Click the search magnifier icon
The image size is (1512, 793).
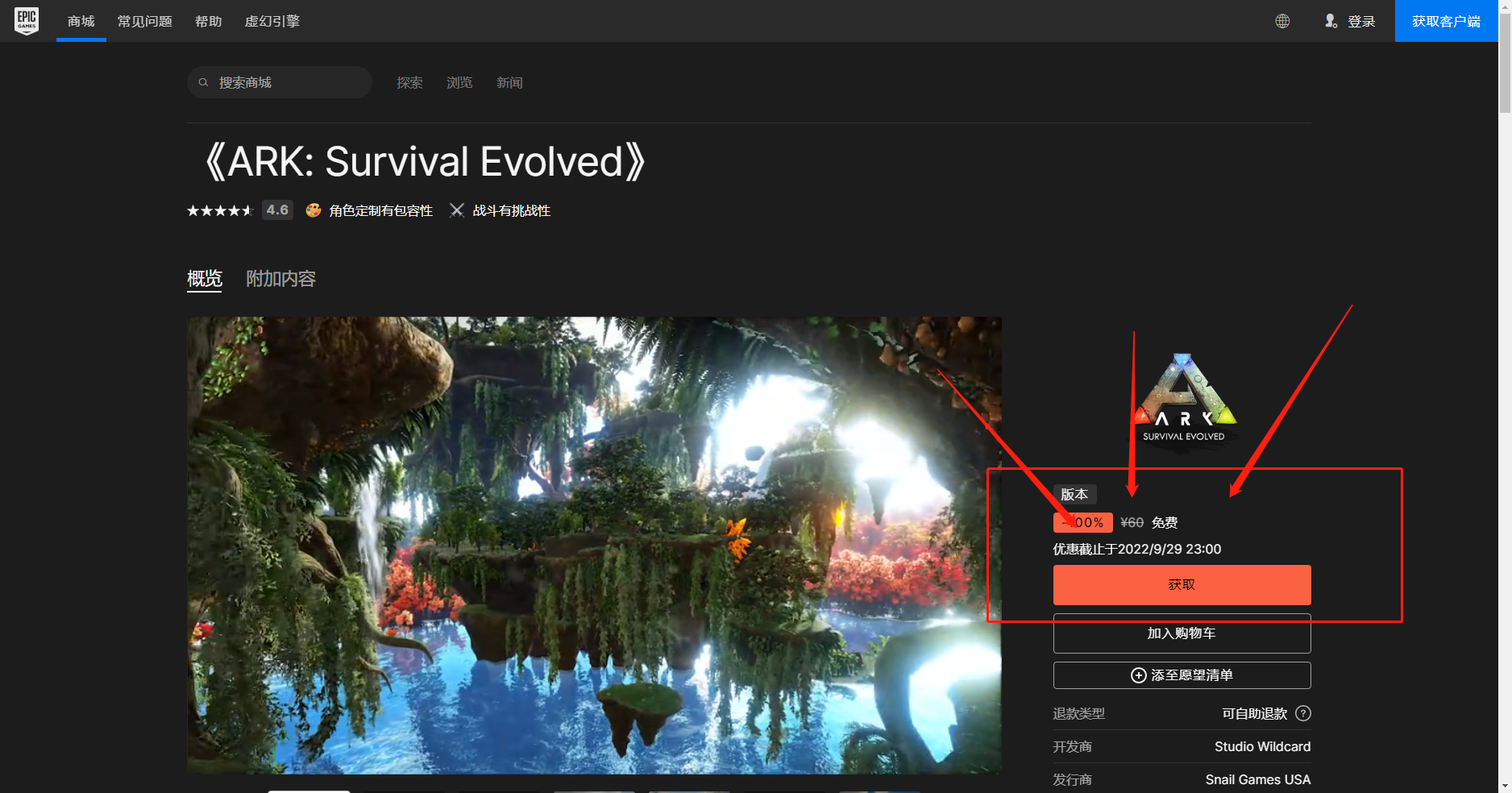[x=203, y=81]
